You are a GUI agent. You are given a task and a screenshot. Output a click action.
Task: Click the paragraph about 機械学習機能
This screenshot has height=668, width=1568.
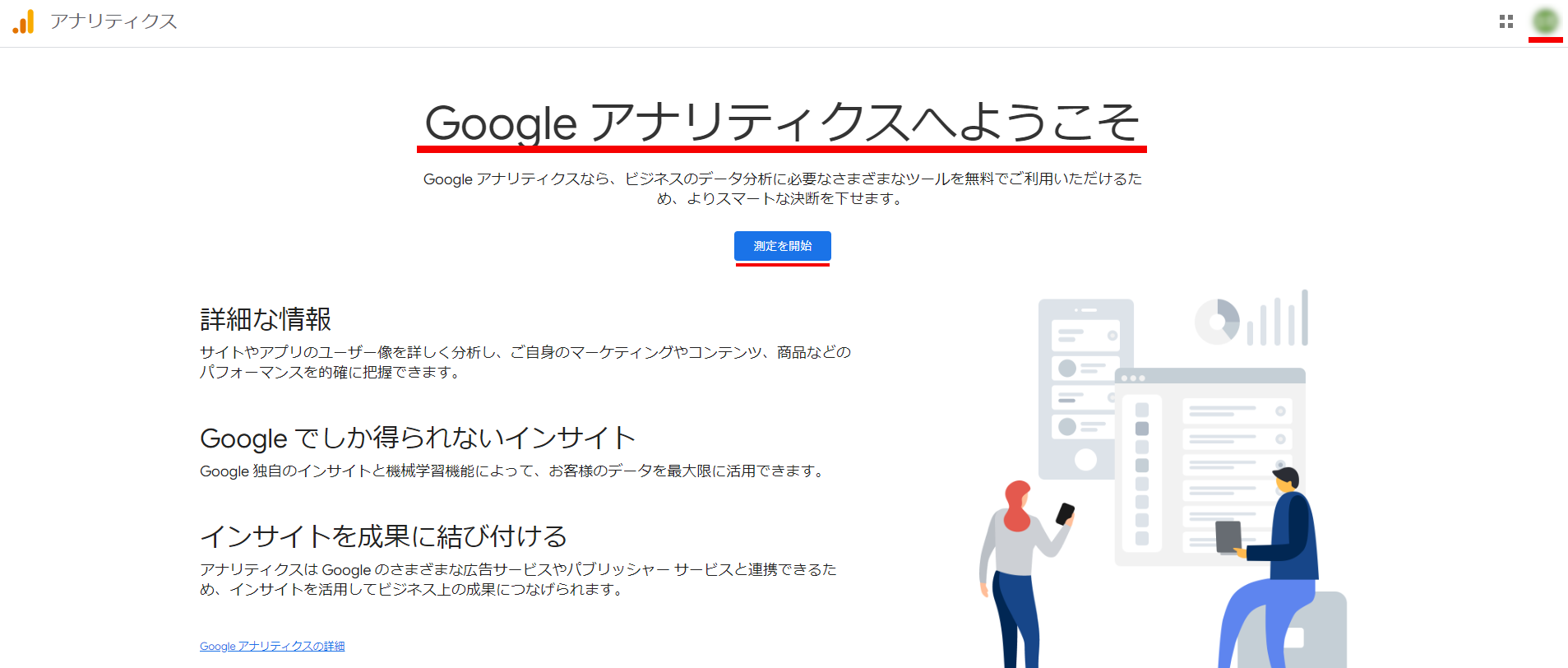(512, 471)
